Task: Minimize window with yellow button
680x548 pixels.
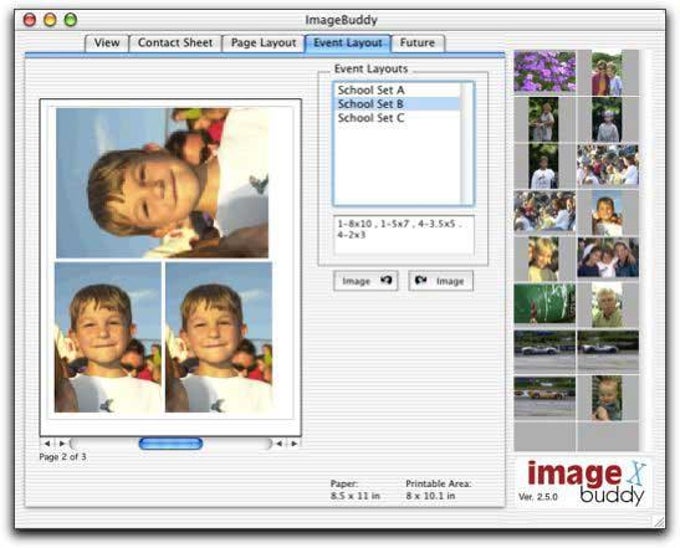Action: tap(50, 20)
